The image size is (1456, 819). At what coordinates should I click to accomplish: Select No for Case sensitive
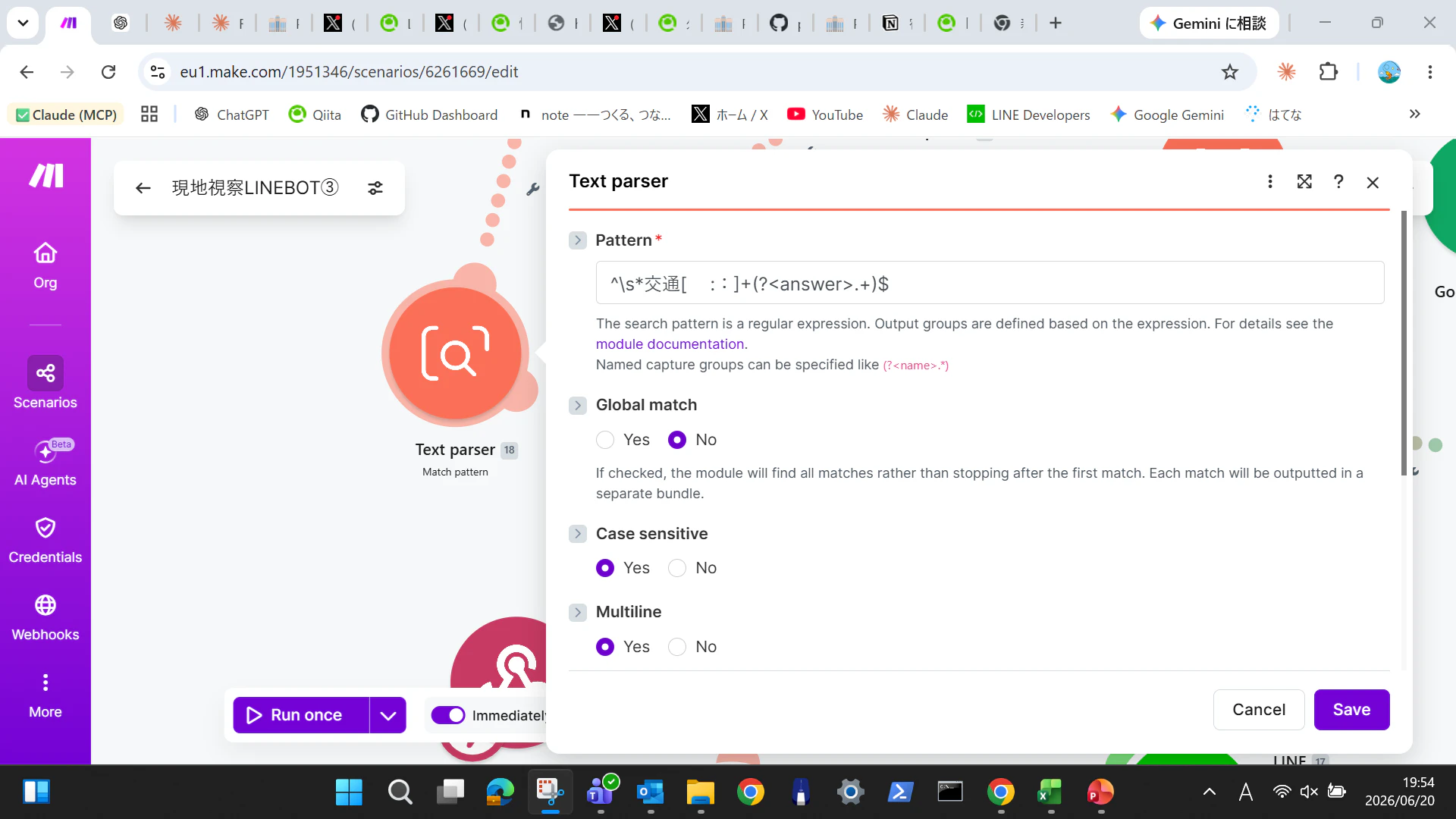pos(677,568)
